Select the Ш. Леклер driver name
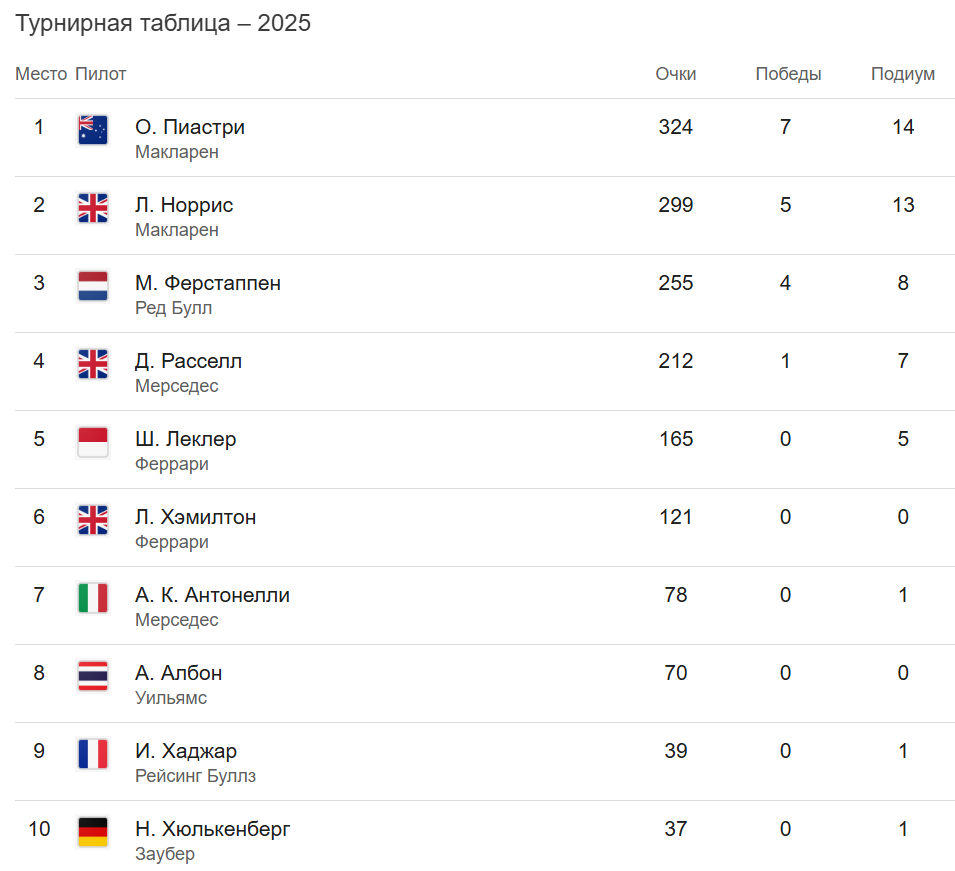955x871 pixels. point(186,439)
